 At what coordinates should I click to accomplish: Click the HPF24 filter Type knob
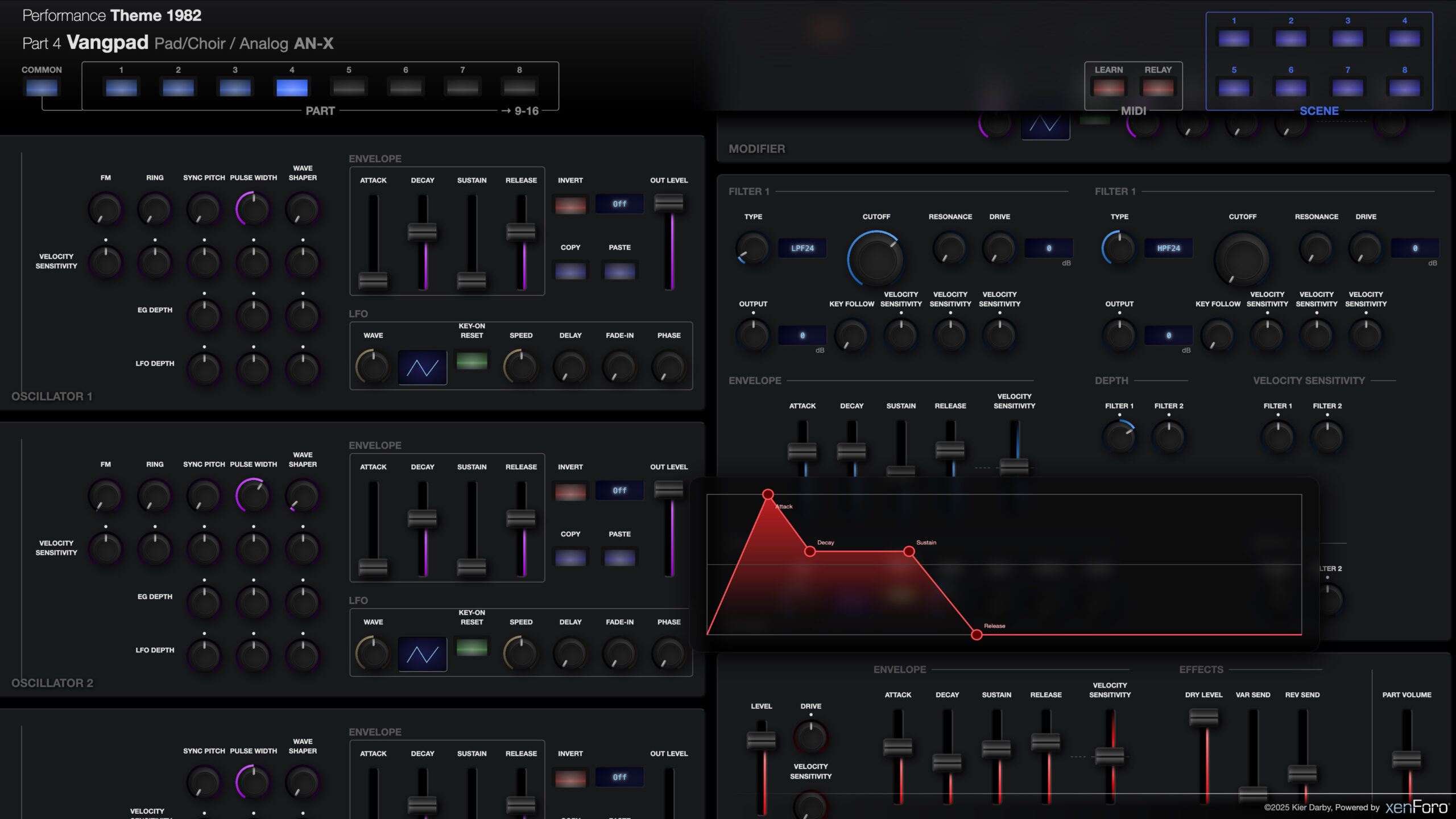point(1119,248)
